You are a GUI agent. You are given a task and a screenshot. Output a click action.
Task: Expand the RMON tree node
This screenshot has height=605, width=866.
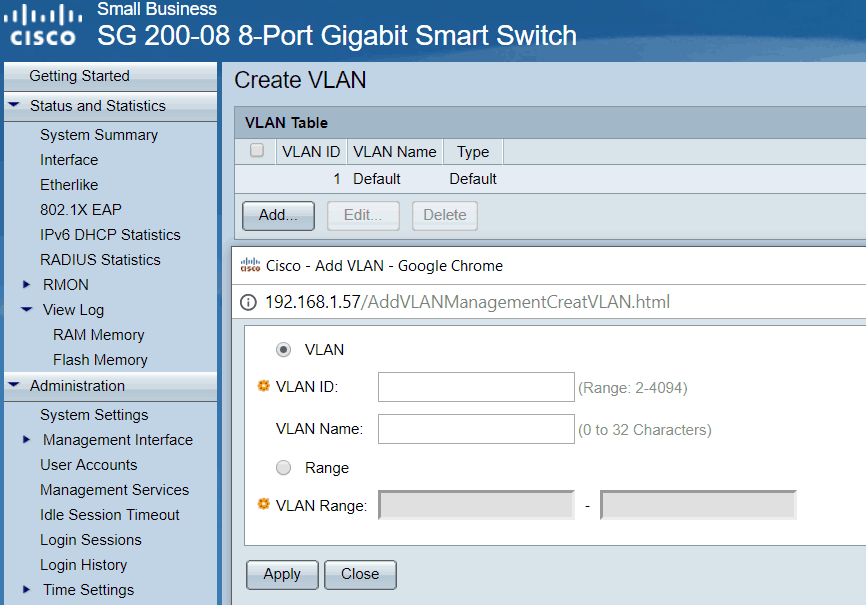point(26,285)
